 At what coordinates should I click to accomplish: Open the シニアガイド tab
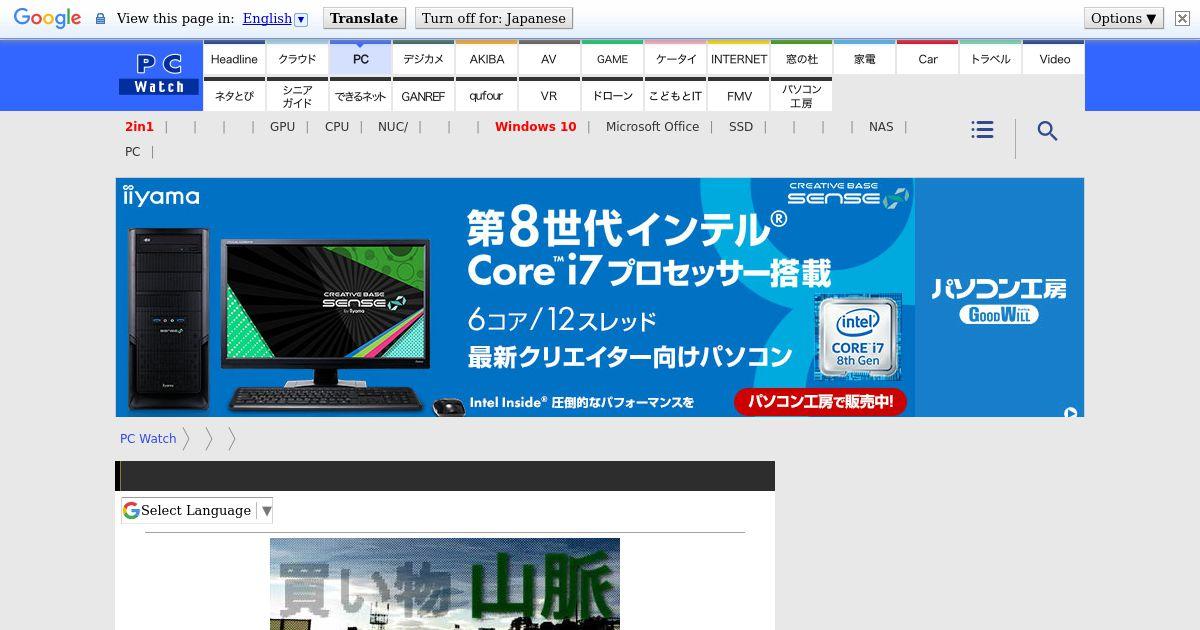coord(297,96)
